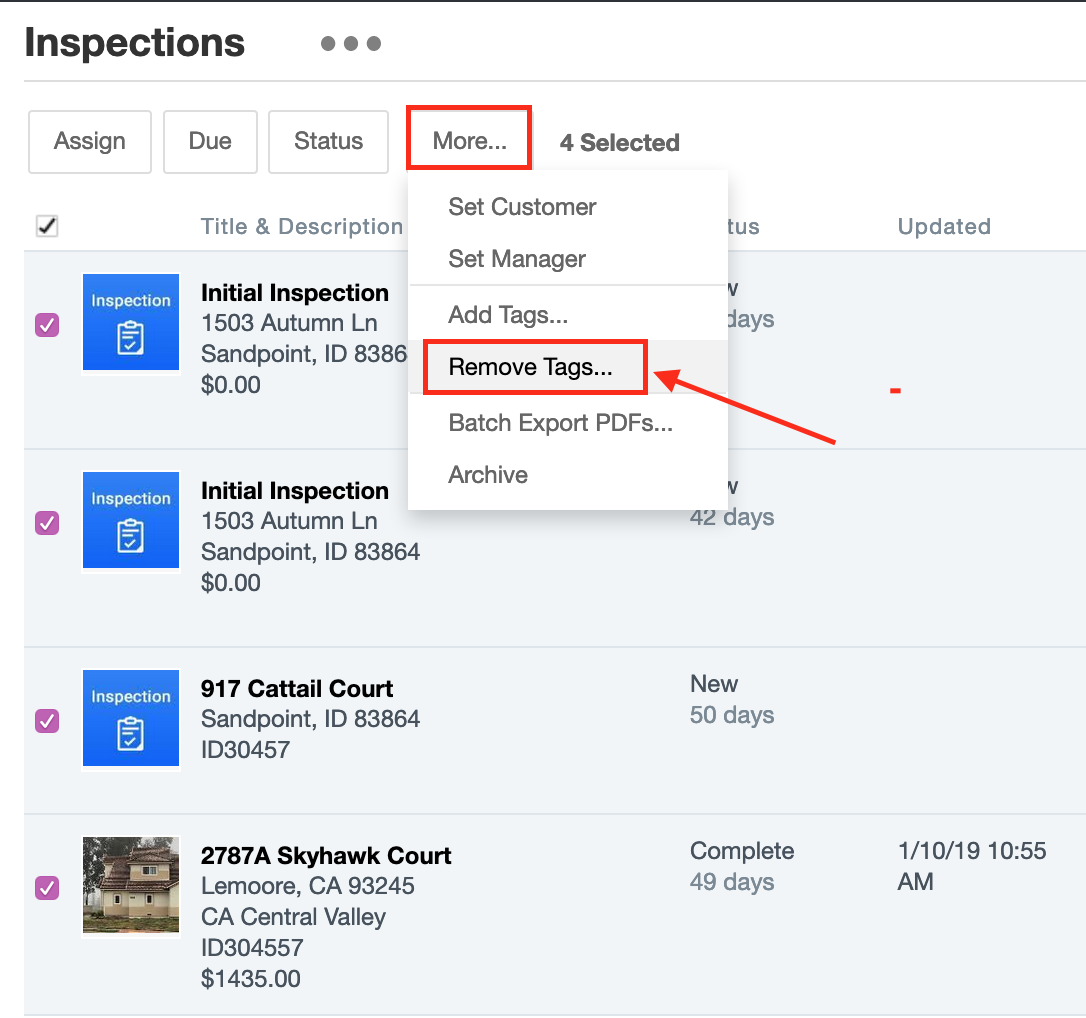Screen dimensions: 1086x1018
Task: Toggle the select-all checkbox in header
Action: click(47, 226)
